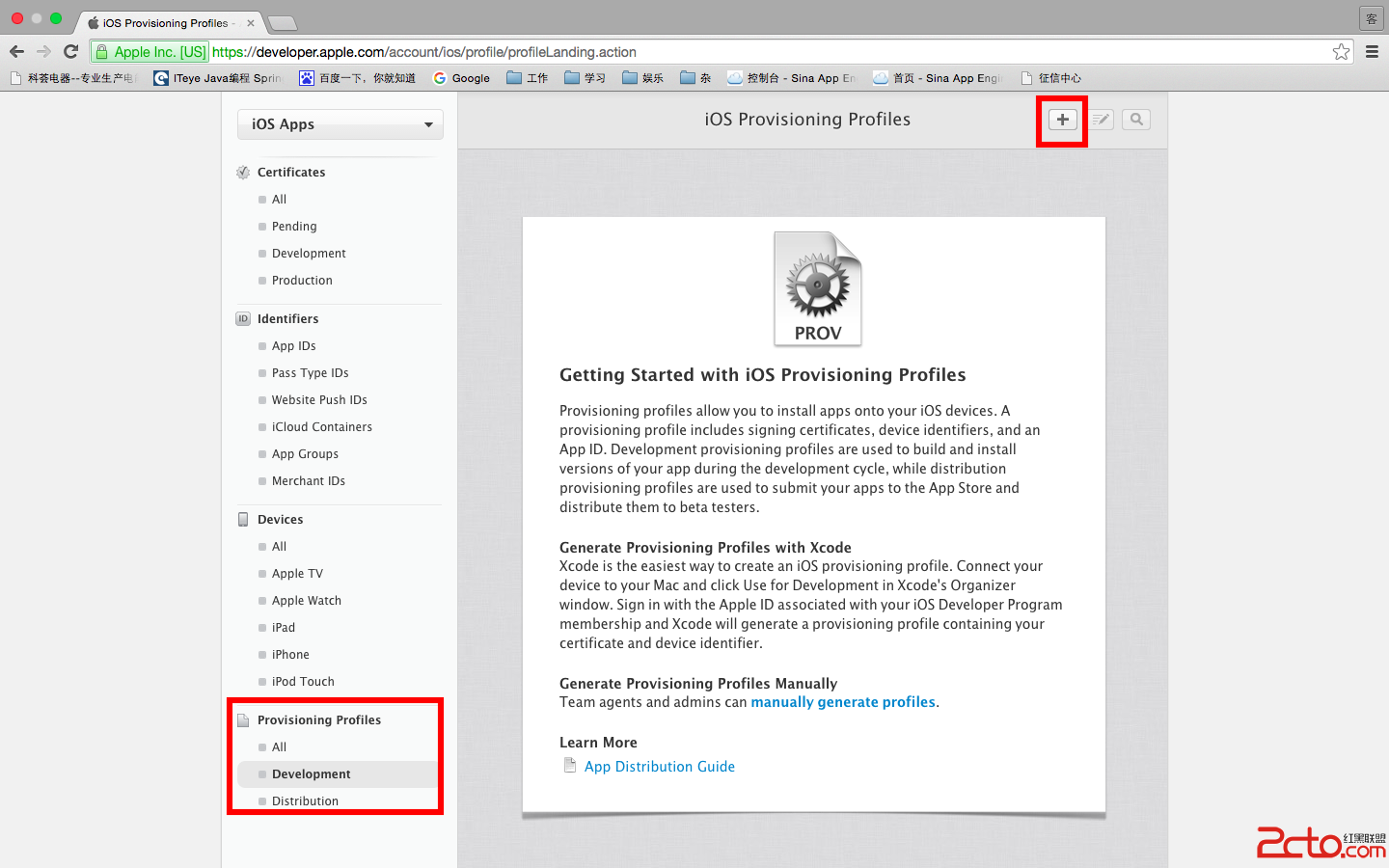The image size is (1389, 868).
Task: Select Apple Watch devices
Action: (307, 601)
